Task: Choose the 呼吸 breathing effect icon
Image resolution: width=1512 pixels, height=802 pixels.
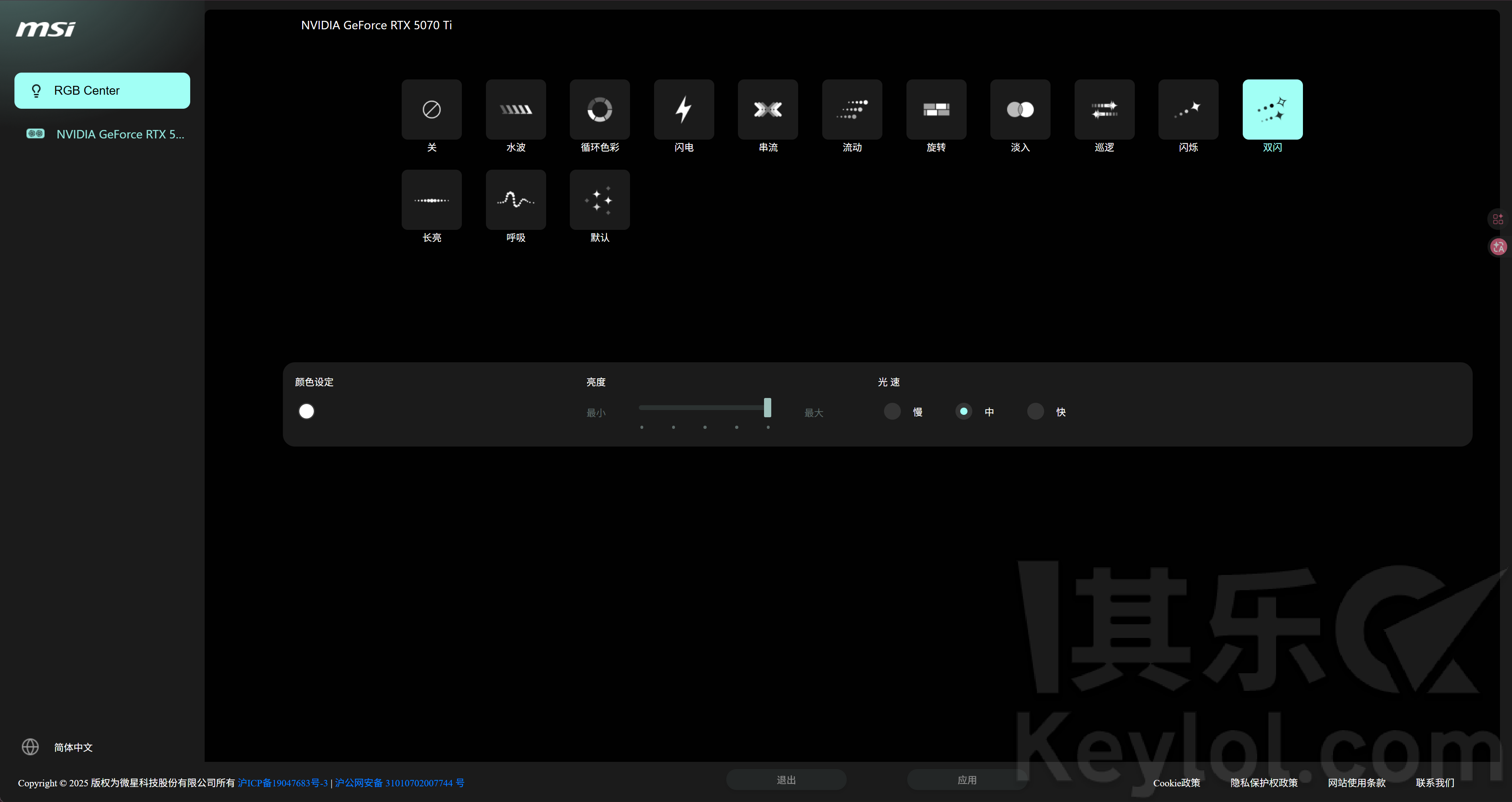Action: (515, 200)
